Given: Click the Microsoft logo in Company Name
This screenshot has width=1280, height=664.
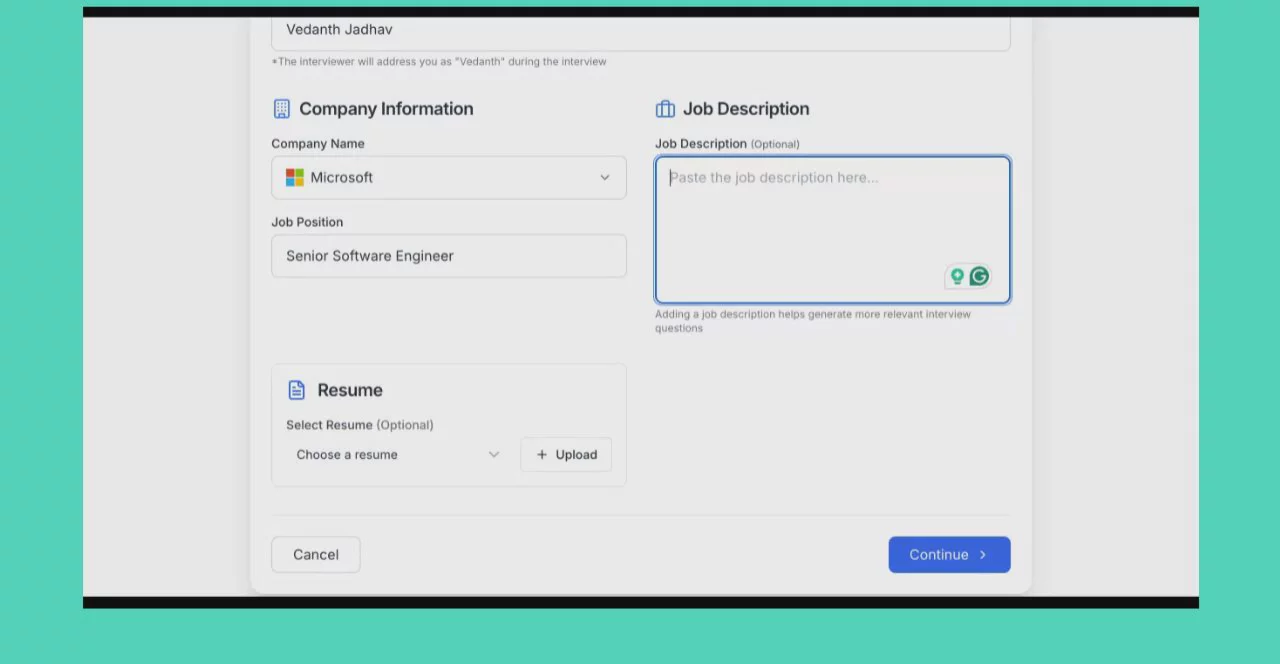Looking at the screenshot, I should pyautogui.click(x=295, y=177).
